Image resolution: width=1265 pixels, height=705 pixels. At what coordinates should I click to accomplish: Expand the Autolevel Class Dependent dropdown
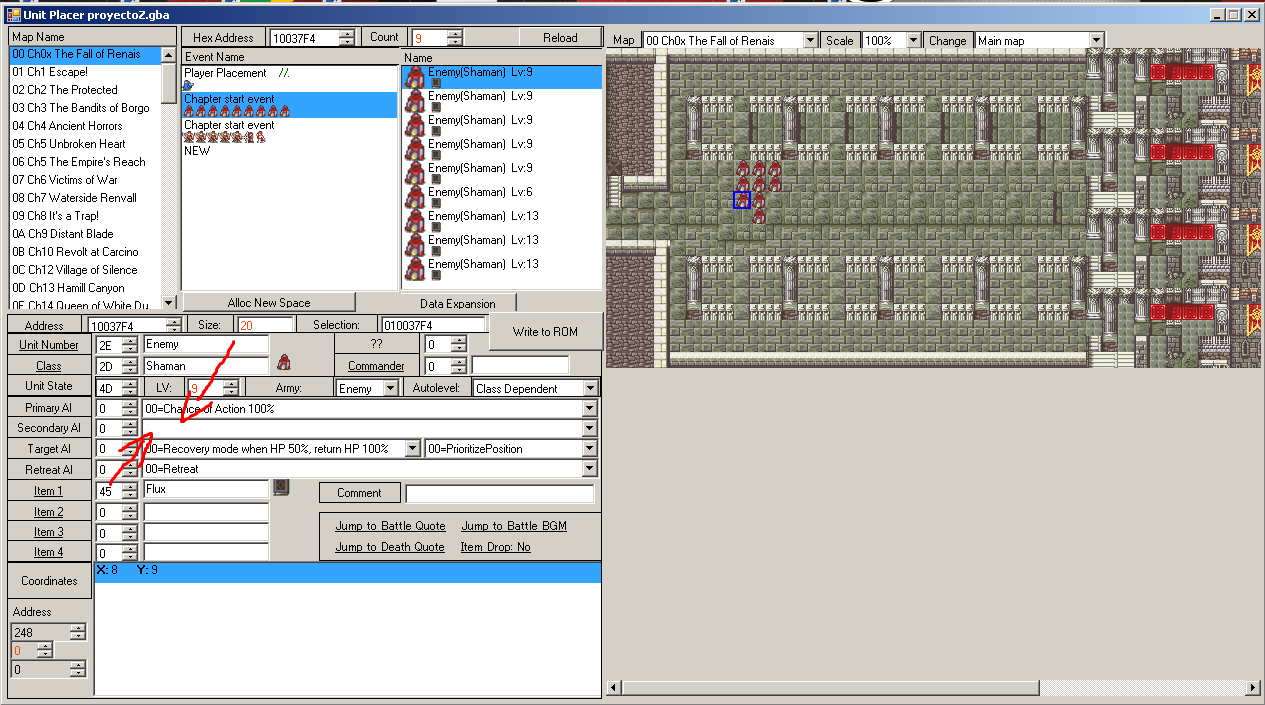[590, 388]
